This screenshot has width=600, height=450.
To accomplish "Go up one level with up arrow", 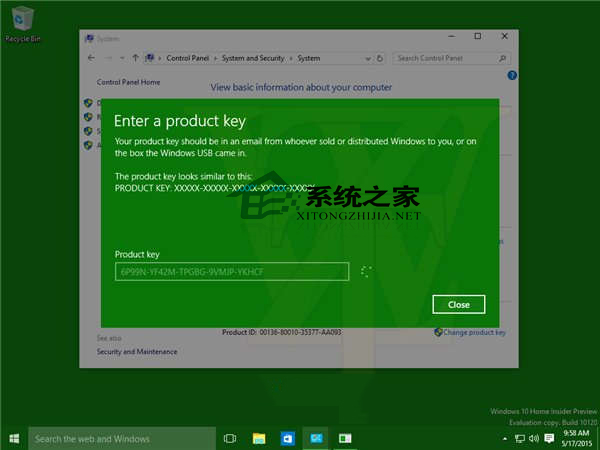I will (135, 58).
